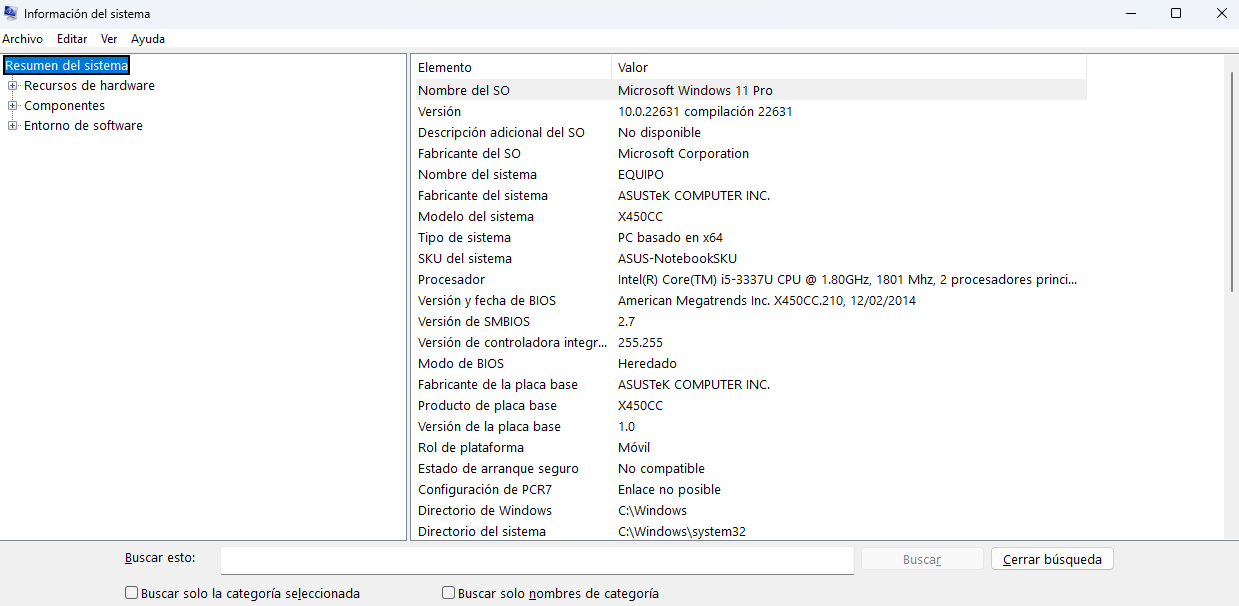
Task: Click the Microsoft Corporation value
Action: pyautogui.click(x=683, y=153)
